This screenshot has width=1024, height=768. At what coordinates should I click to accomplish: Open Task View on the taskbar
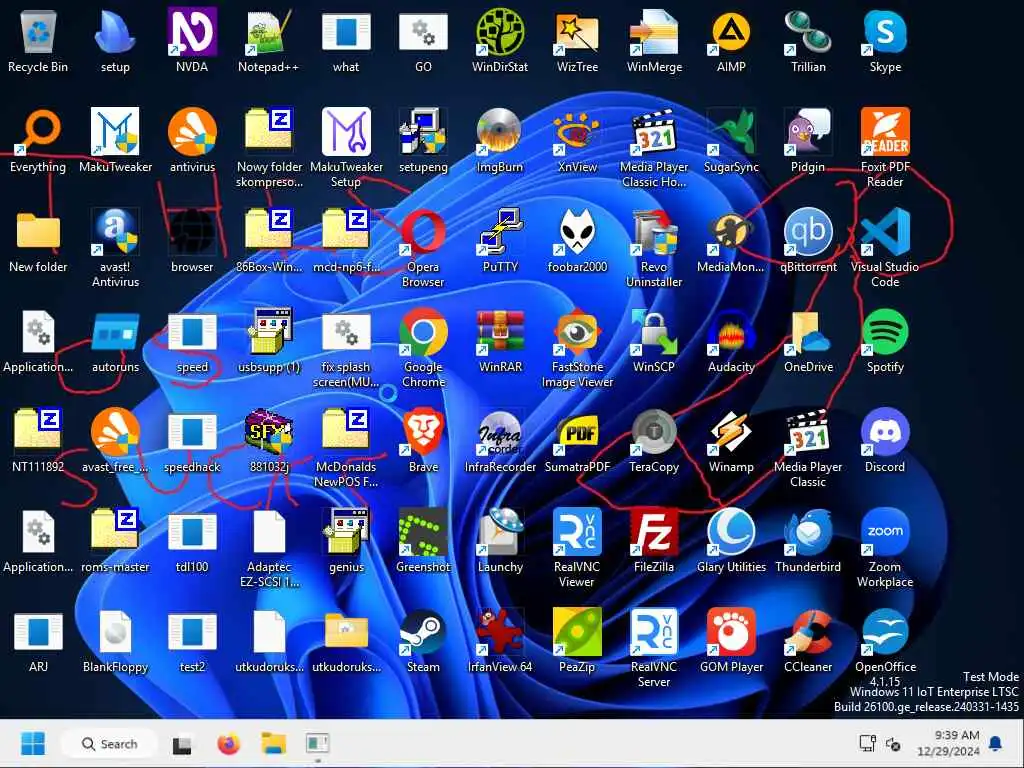coord(182,744)
